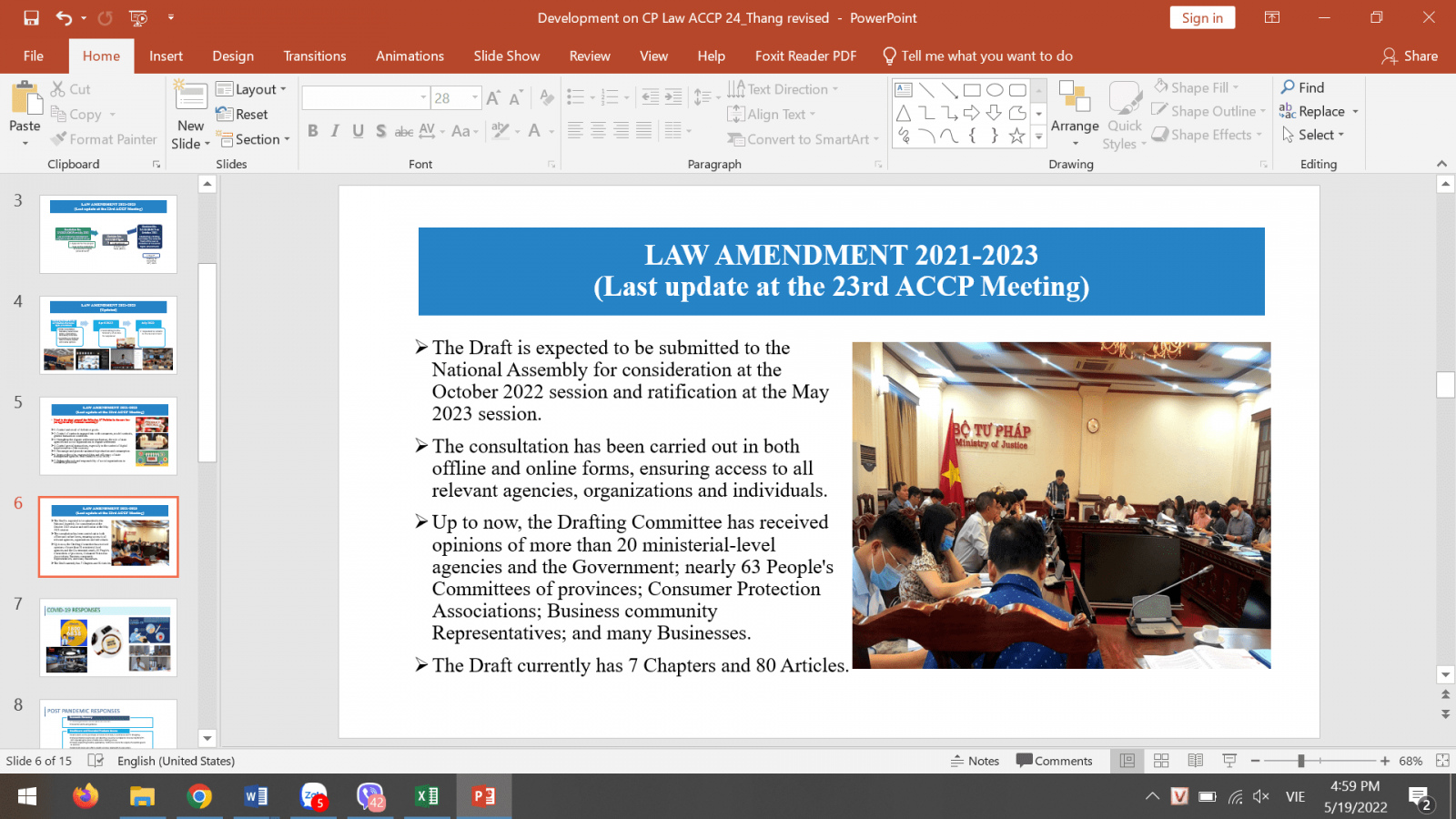This screenshot has width=1456, height=819.
Task: Fit slide to current window
Action: point(1442,761)
